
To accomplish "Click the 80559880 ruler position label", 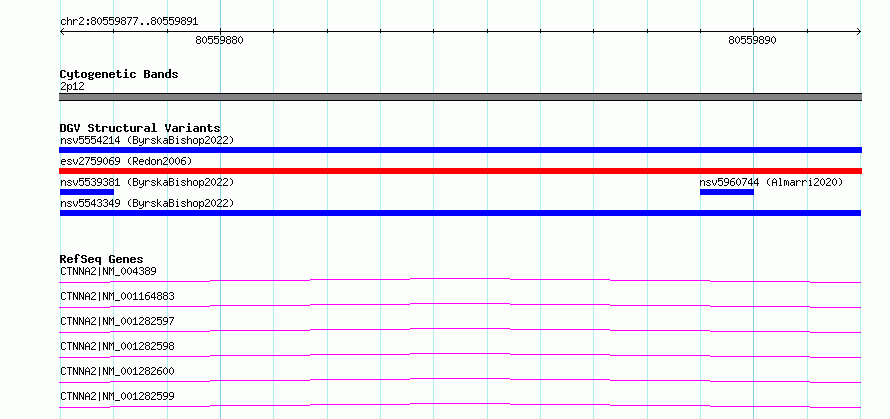I will (220, 40).
